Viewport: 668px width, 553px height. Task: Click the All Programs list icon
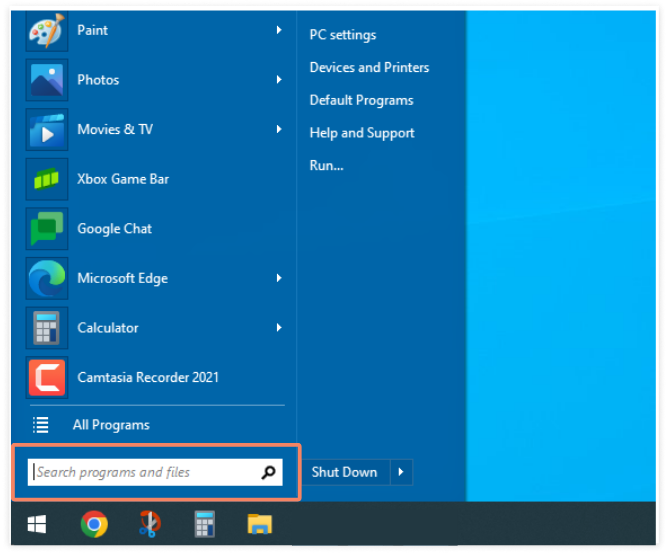pos(41,425)
